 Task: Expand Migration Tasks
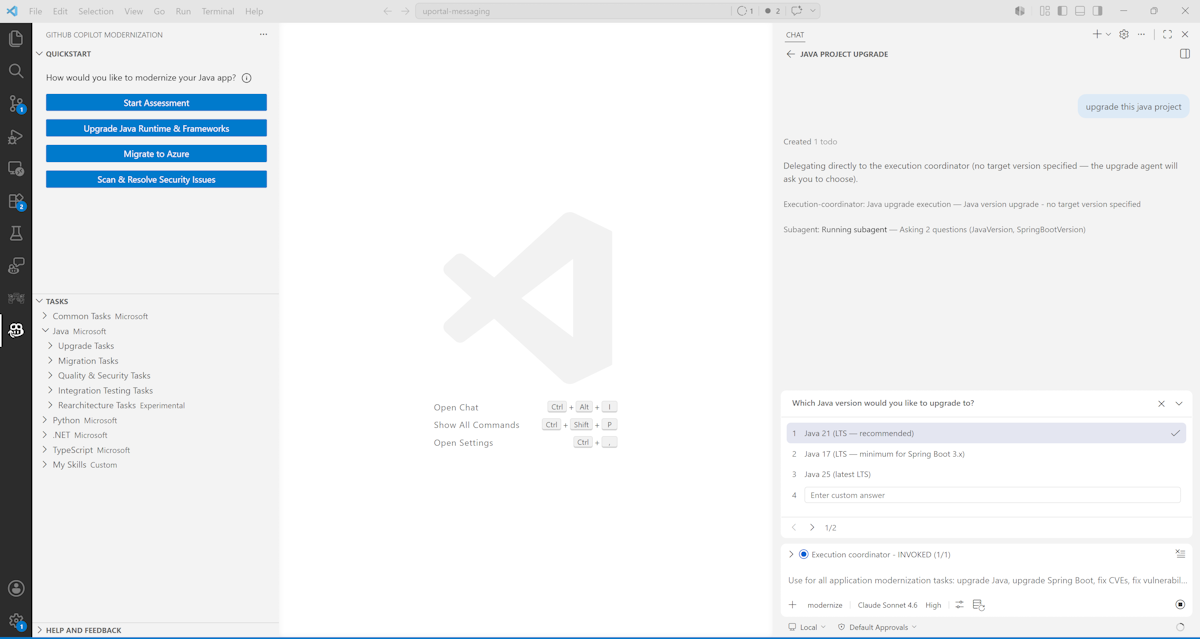pyautogui.click(x=50, y=361)
